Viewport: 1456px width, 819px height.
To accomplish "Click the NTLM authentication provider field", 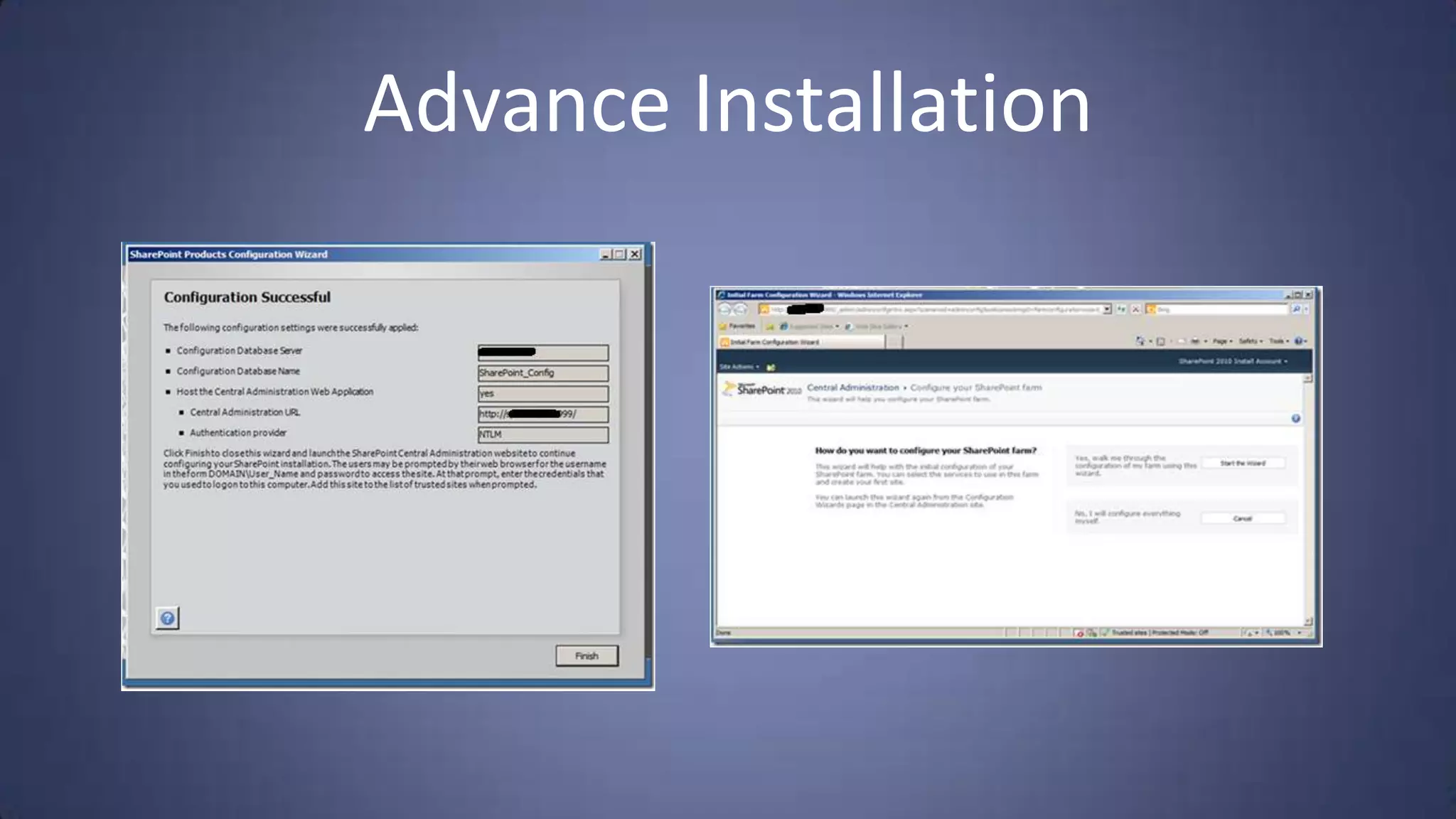I will pos(543,434).
